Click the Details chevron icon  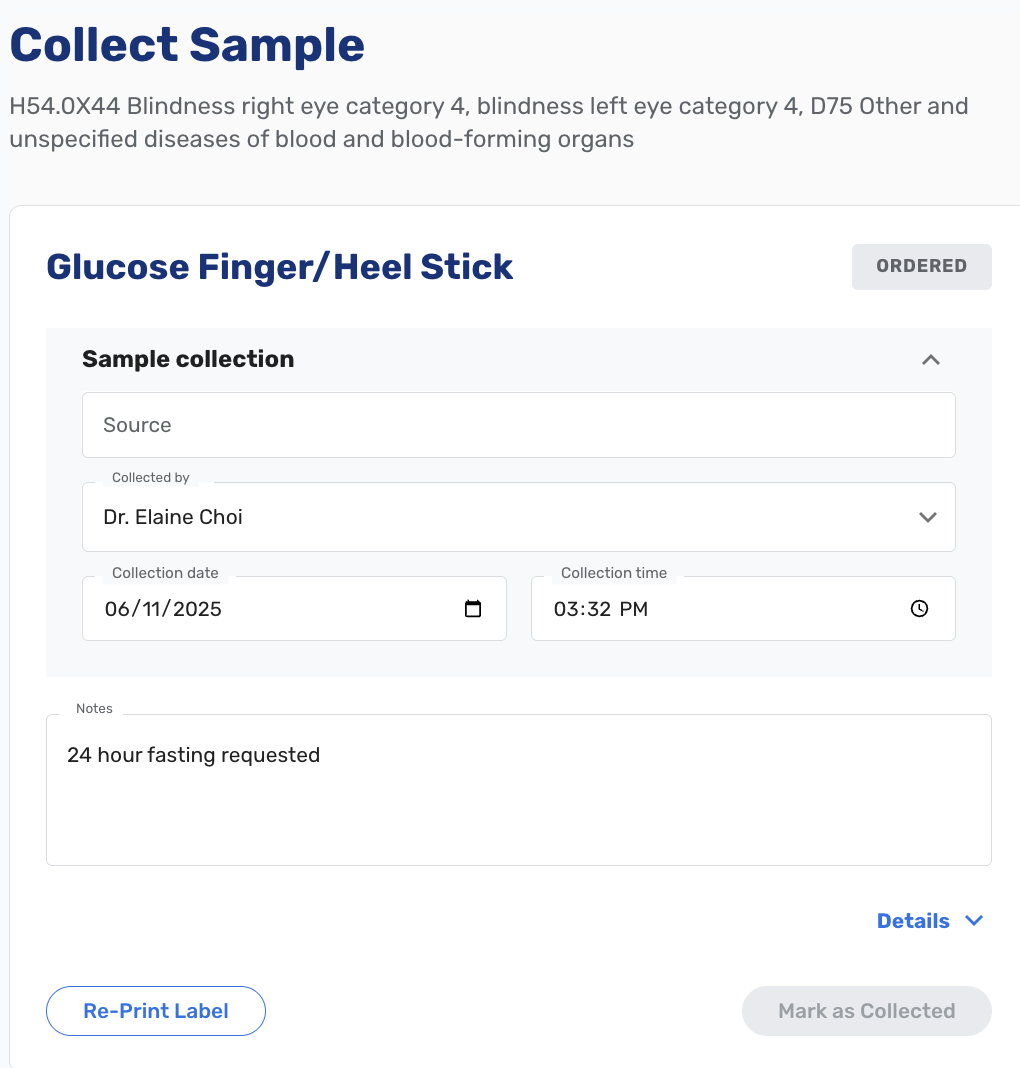pyautogui.click(x=973, y=920)
